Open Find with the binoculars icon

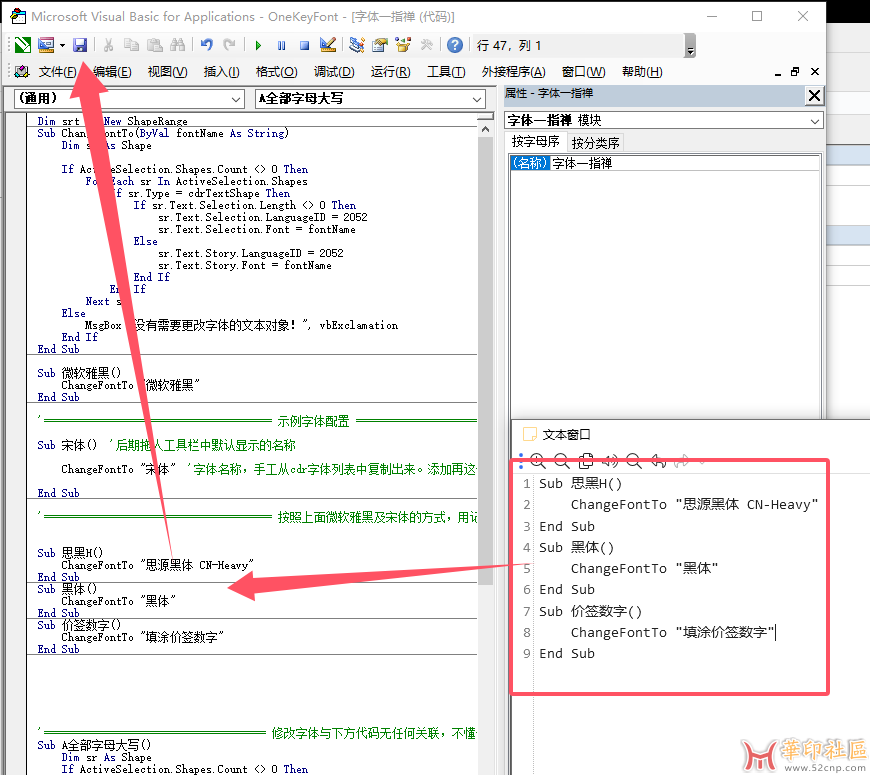(178, 45)
